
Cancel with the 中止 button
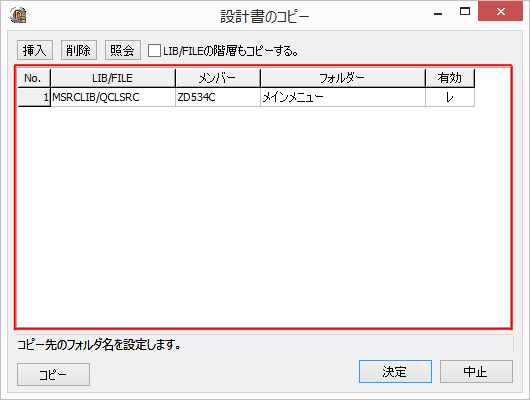(x=476, y=372)
